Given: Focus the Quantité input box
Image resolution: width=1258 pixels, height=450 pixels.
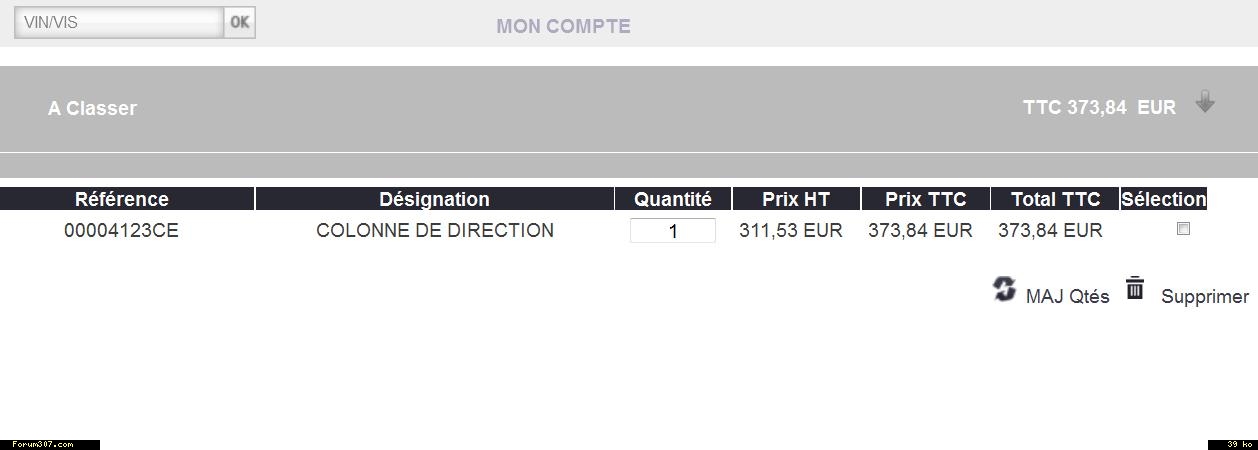Looking at the screenshot, I should pos(672,231).
